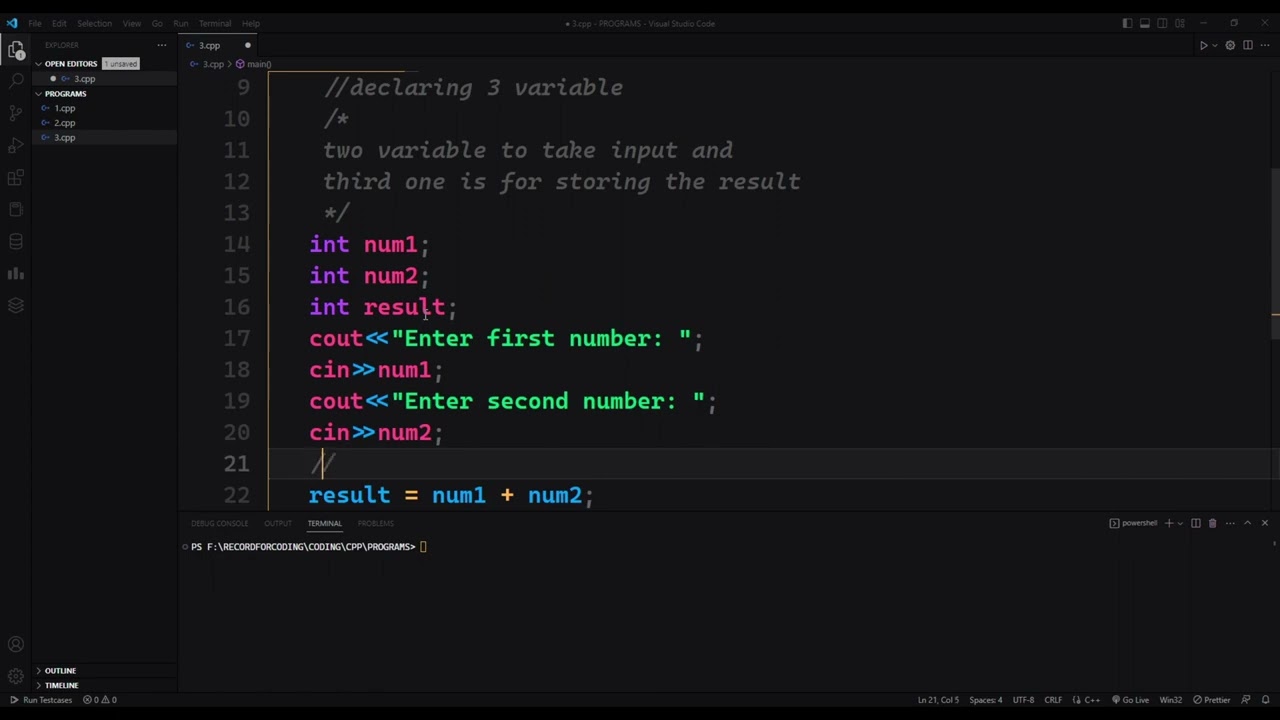
Task: Click the editor settings gear icon
Action: (1230, 45)
